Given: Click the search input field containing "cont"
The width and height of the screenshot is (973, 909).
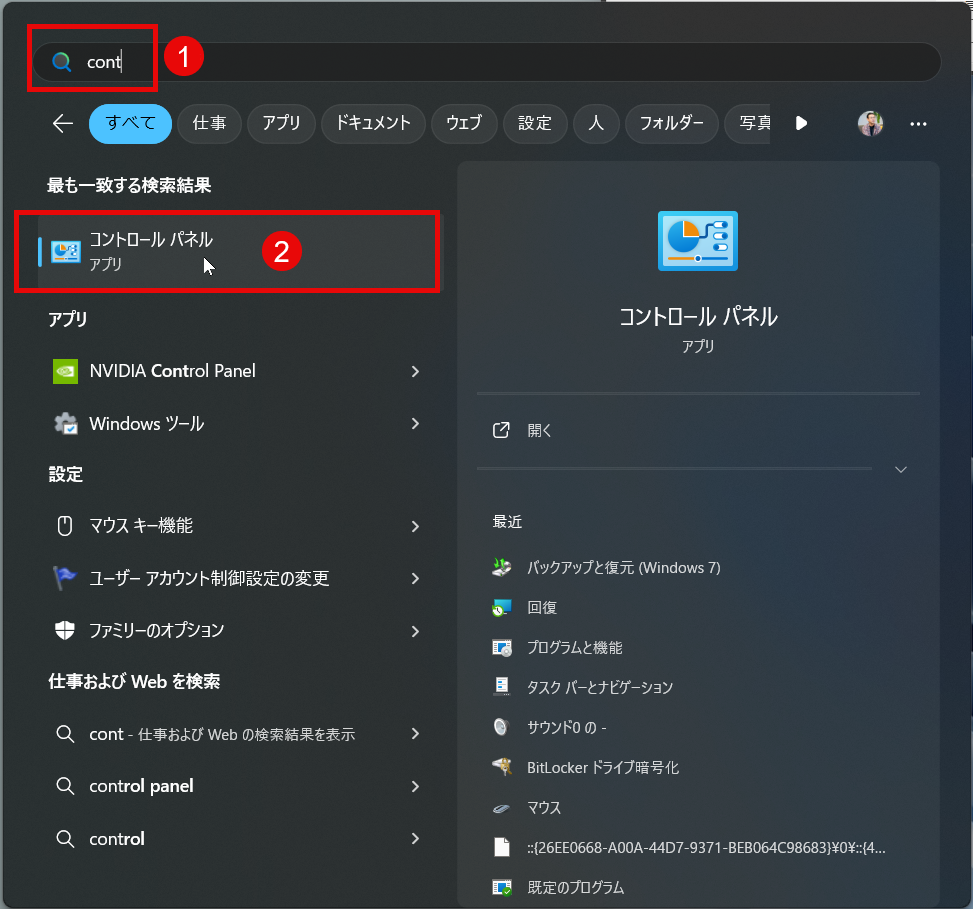Looking at the screenshot, I should pyautogui.click(x=487, y=61).
